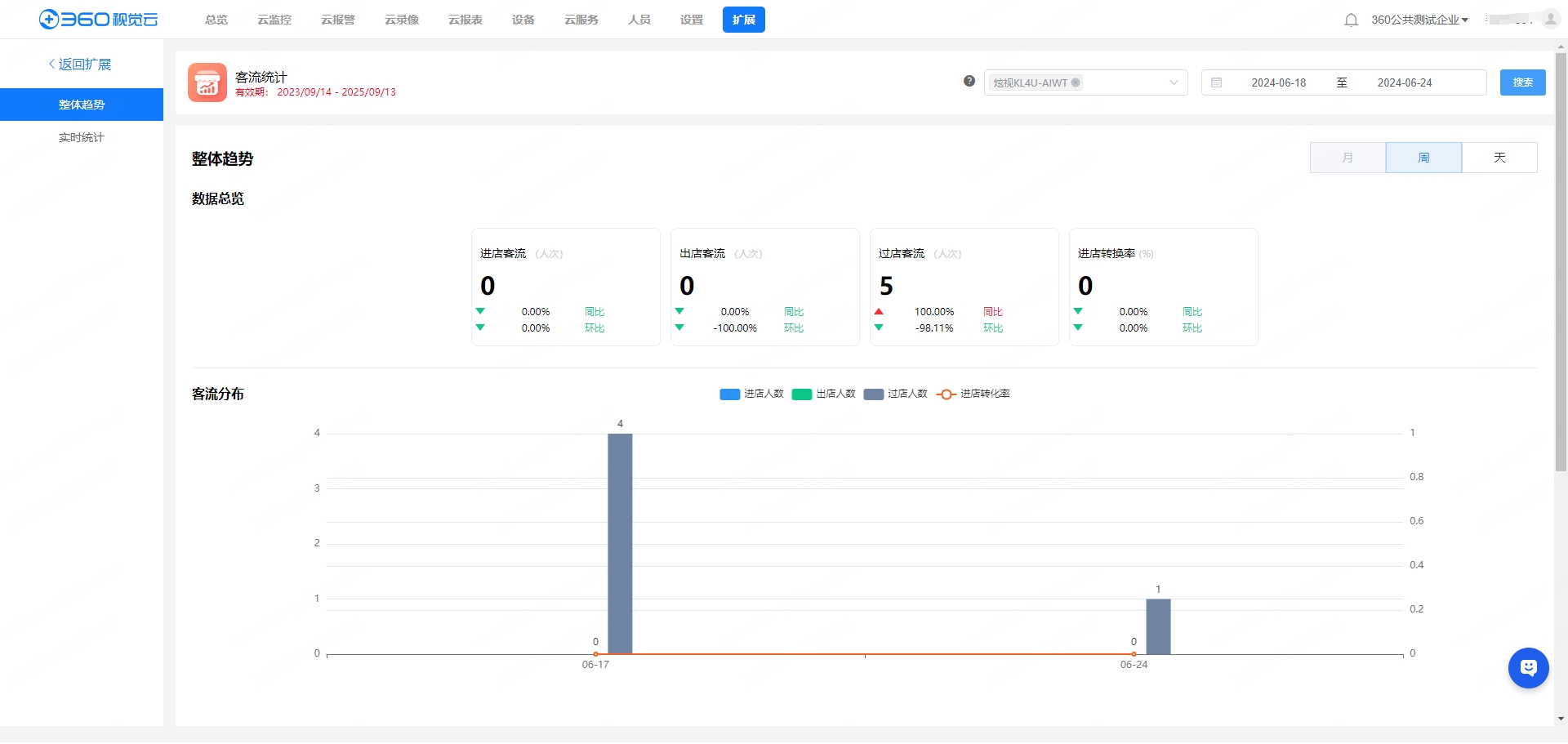This screenshot has height=744, width=1568.
Task: Click the 过店客流 环比 -98.11% value
Action: pyautogui.click(x=934, y=328)
